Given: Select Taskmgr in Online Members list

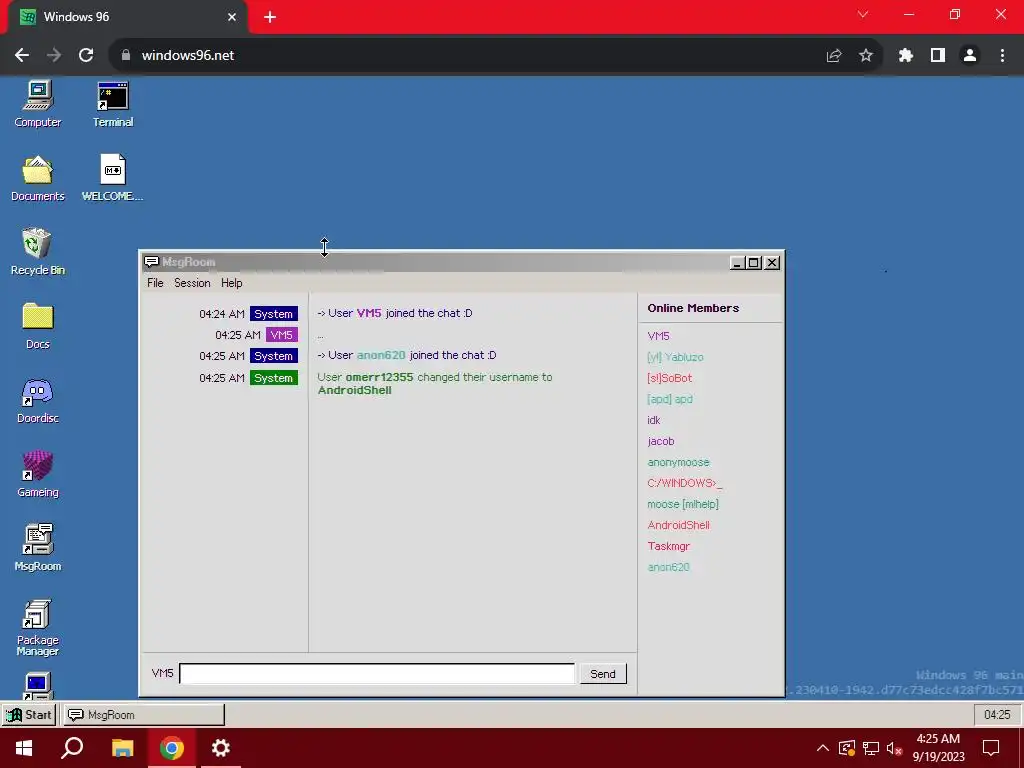Looking at the screenshot, I should 668,546.
